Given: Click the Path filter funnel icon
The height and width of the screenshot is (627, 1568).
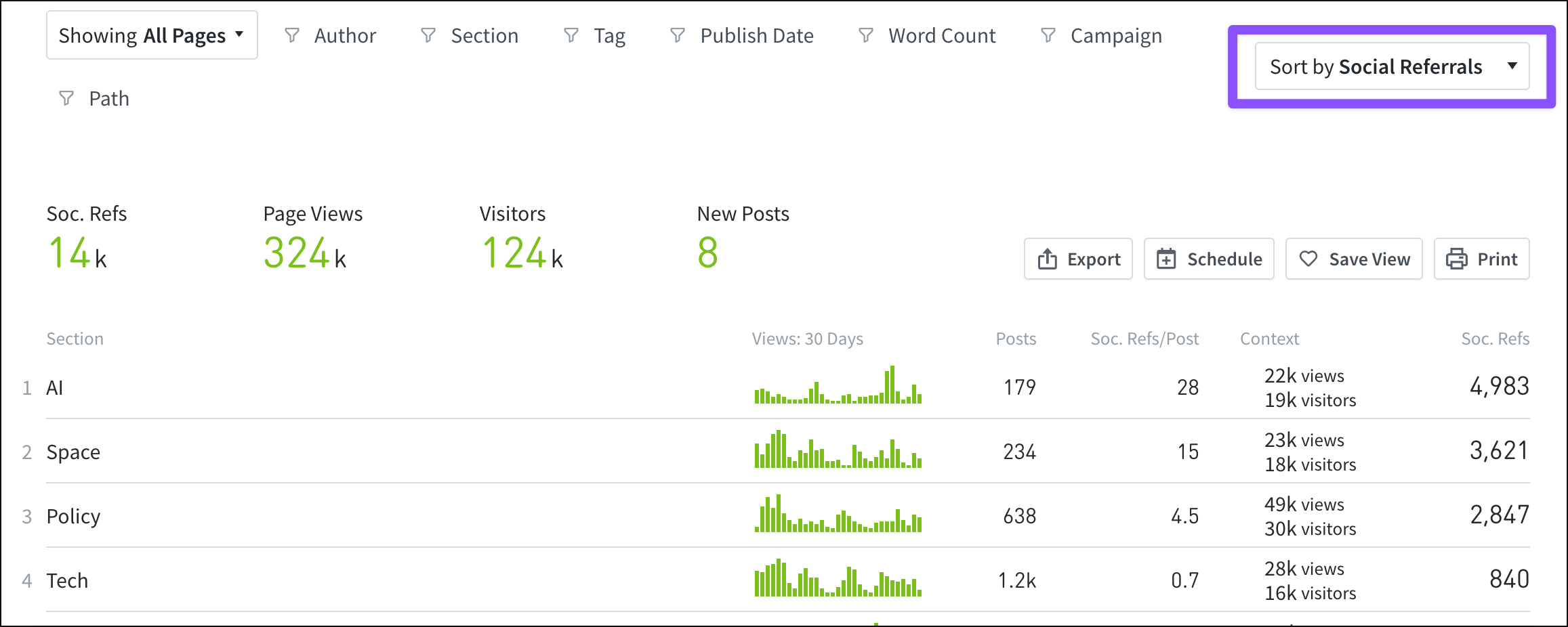Looking at the screenshot, I should click(x=66, y=99).
